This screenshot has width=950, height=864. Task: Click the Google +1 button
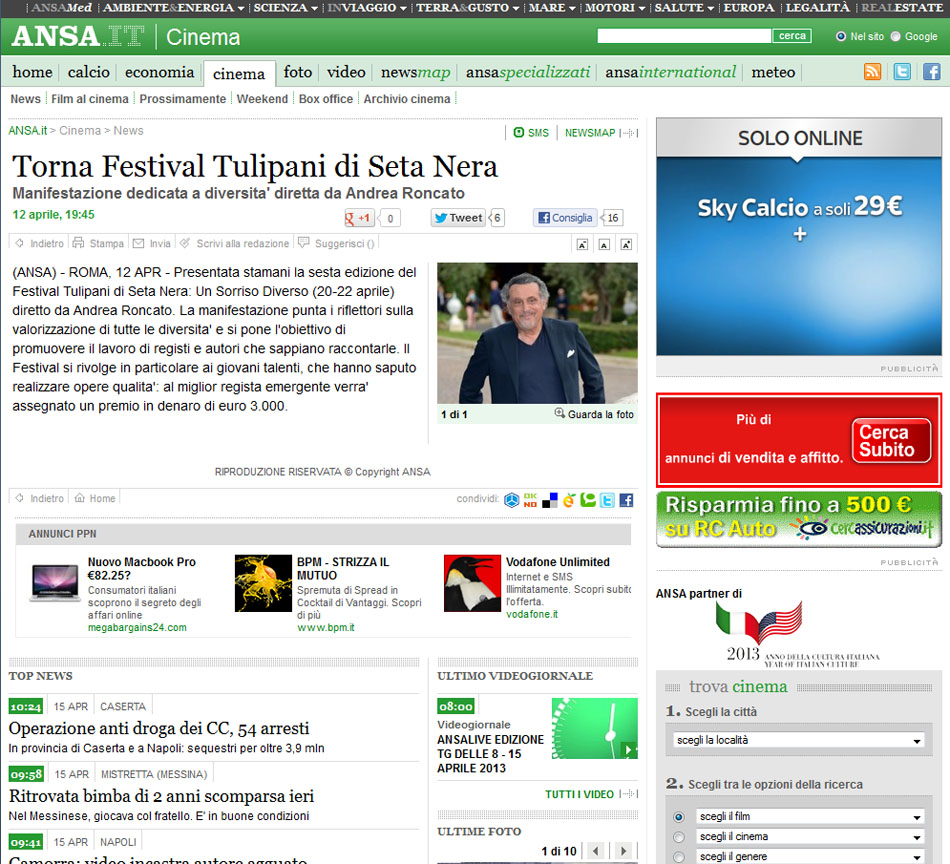click(x=359, y=218)
